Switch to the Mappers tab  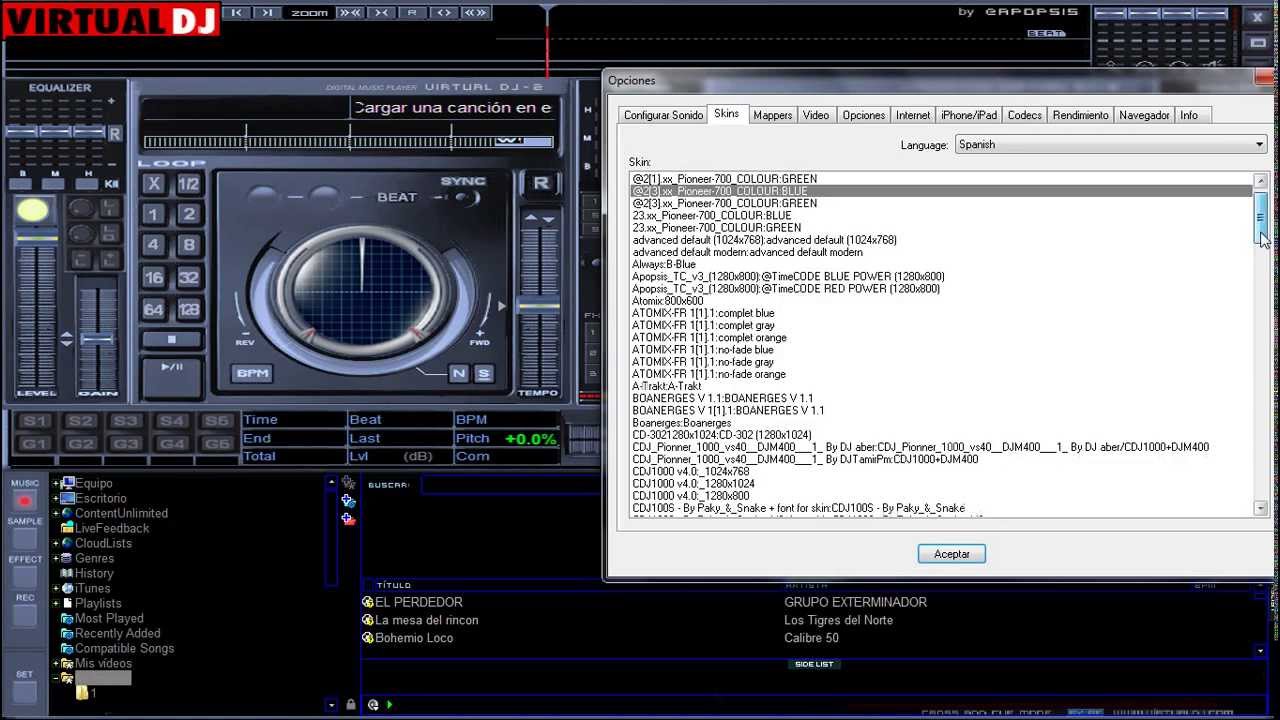pos(772,115)
